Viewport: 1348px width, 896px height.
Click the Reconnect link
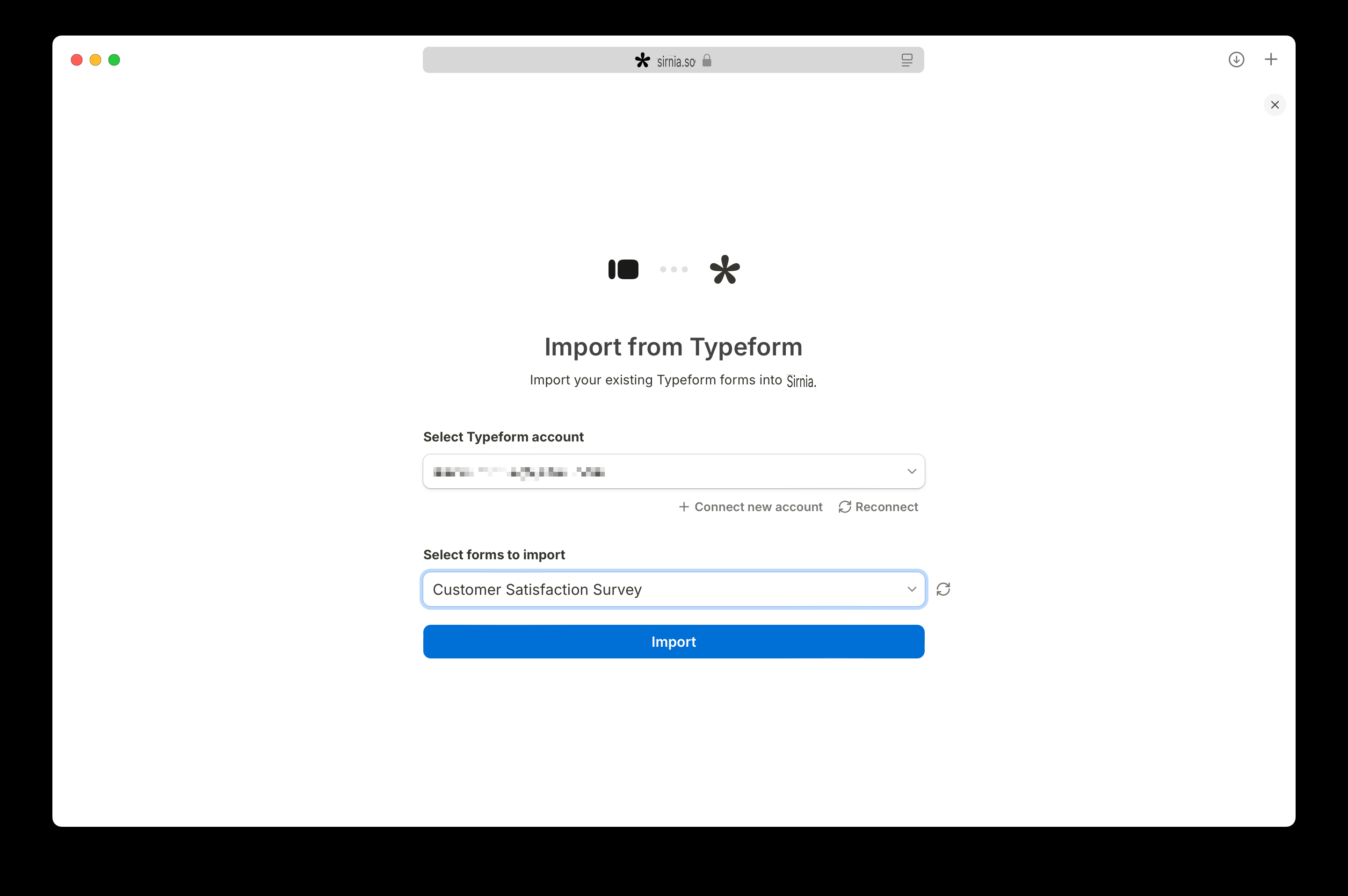pos(878,507)
